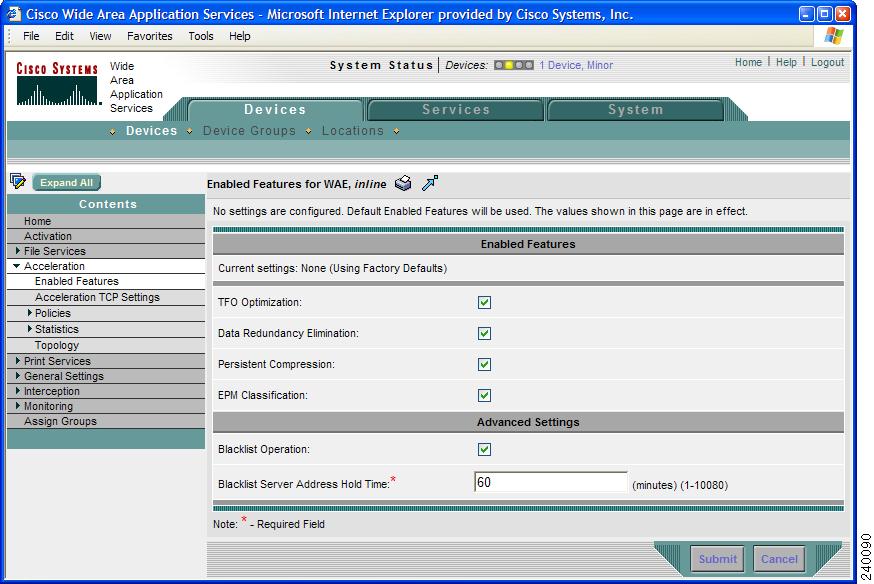This screenshot has height=584, width=874.
Task: Select Assign Groups in the Contents tree
Action: 60,421
